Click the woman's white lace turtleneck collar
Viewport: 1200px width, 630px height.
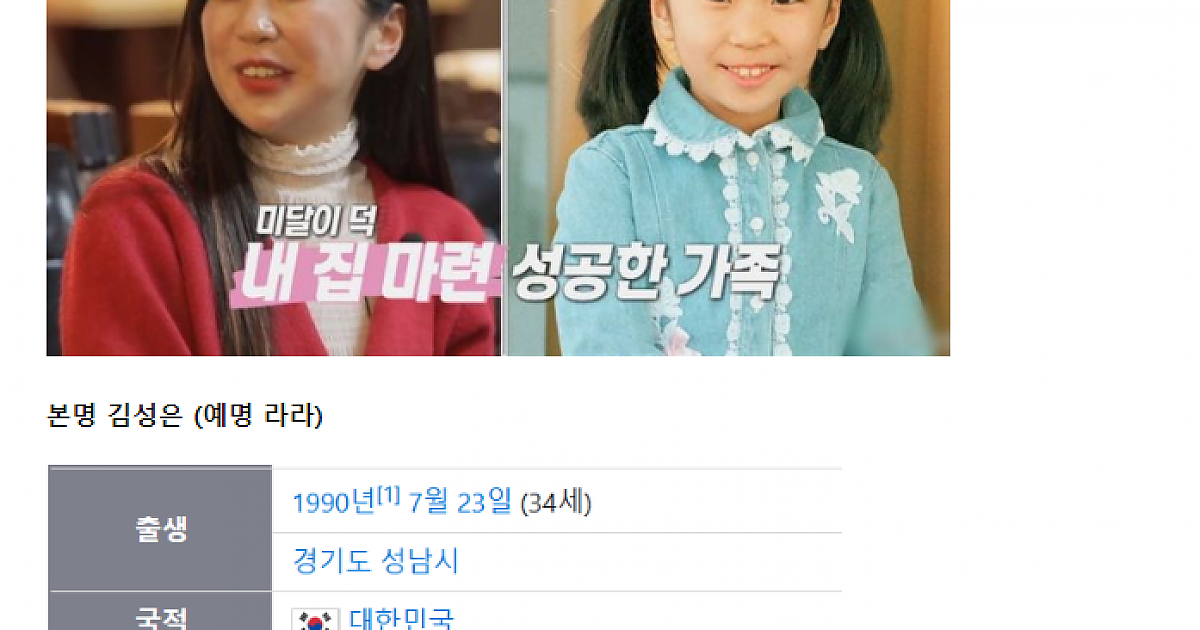(300, 152)
